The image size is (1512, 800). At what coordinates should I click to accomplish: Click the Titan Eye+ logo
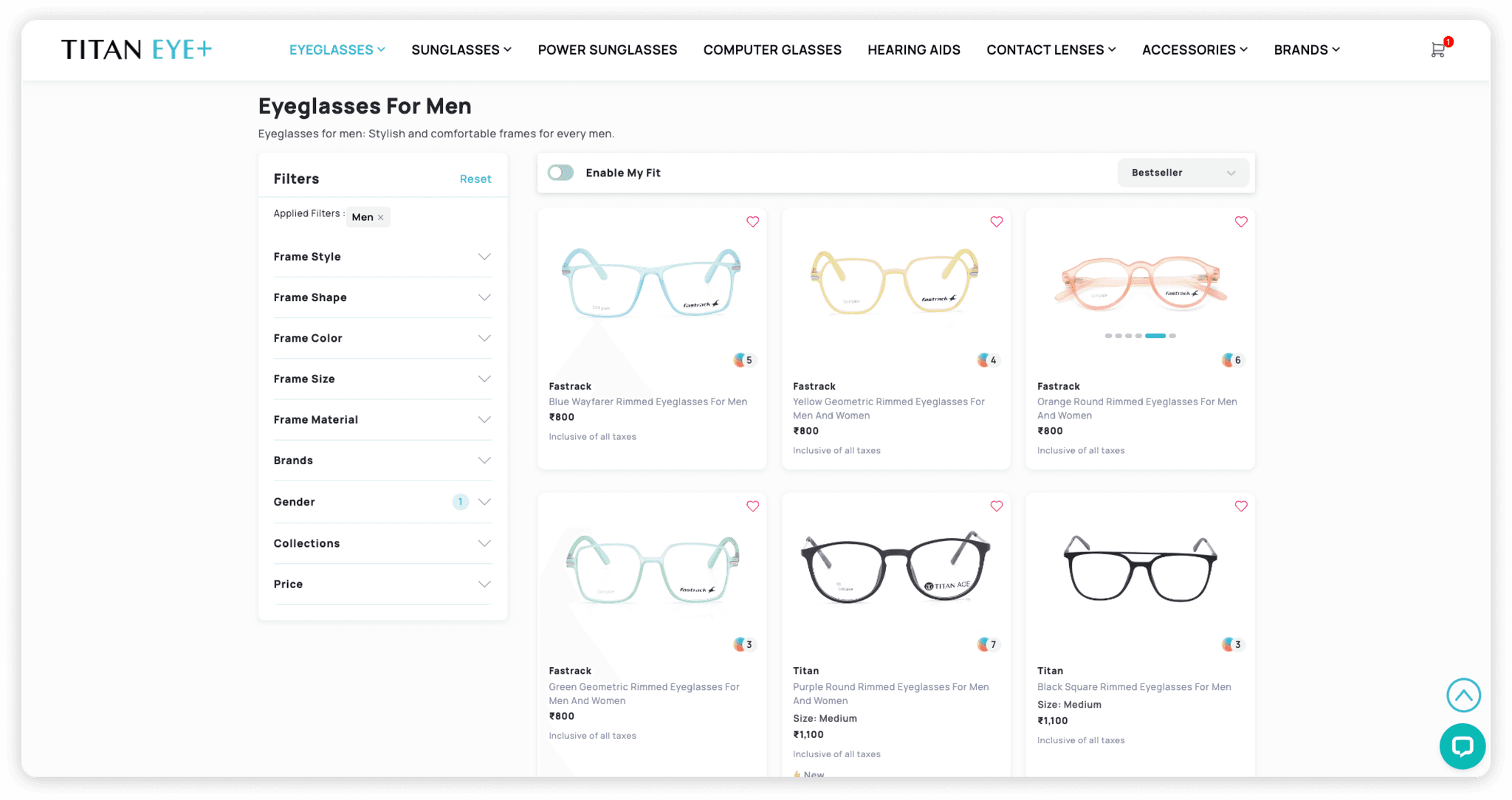(x=137, y=49)
